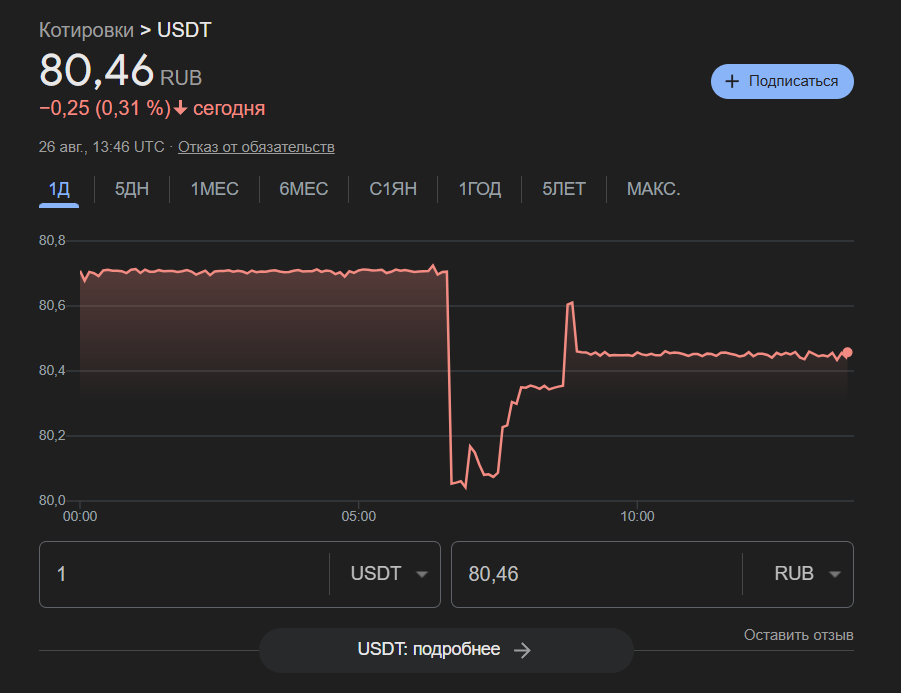Viewport: 901px width, 693px height.
Task: Show the 6МЕС chart range
Action: pyautogui.click(x=303, y=188)
